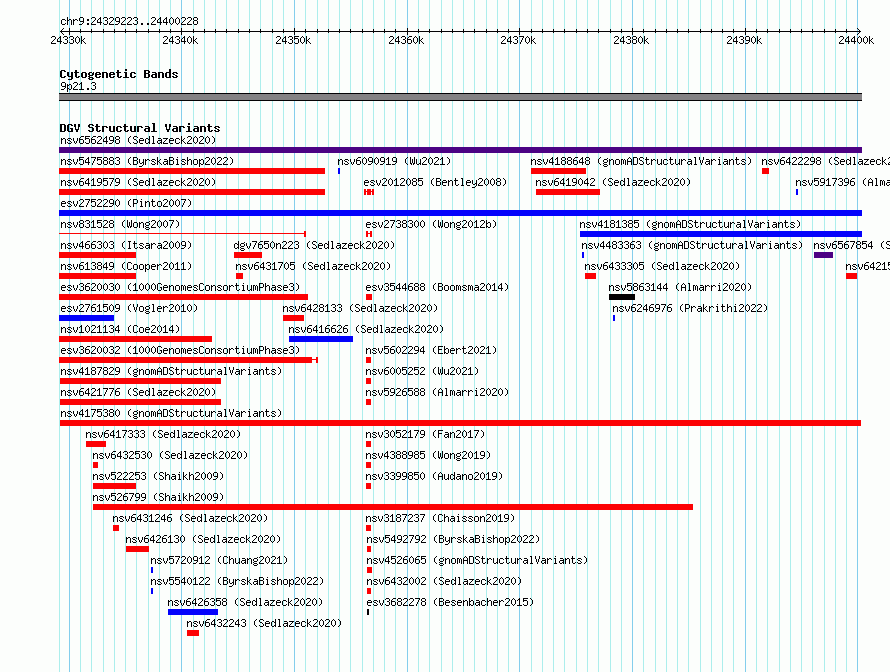The image size is (890, 672).
Task: Select dgv7650n223 (Sedlazeck2020) label
Action: 314,245
